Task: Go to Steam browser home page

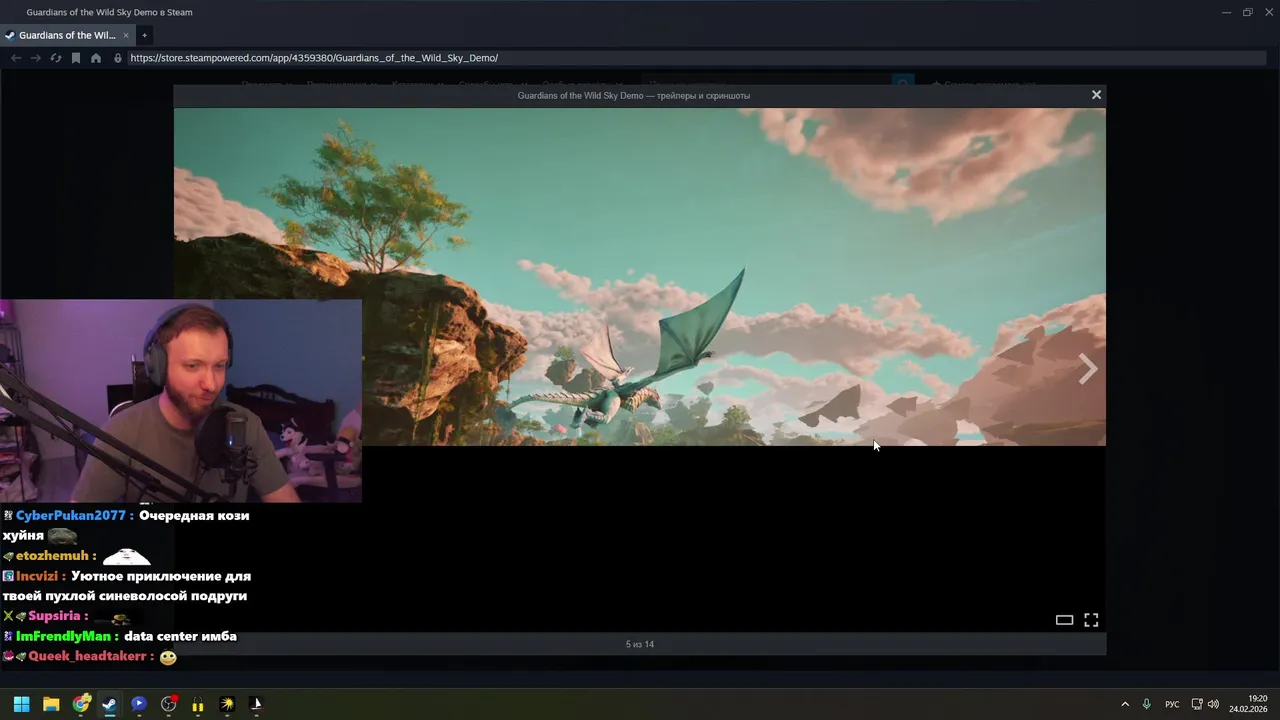Action: [96, 58]
